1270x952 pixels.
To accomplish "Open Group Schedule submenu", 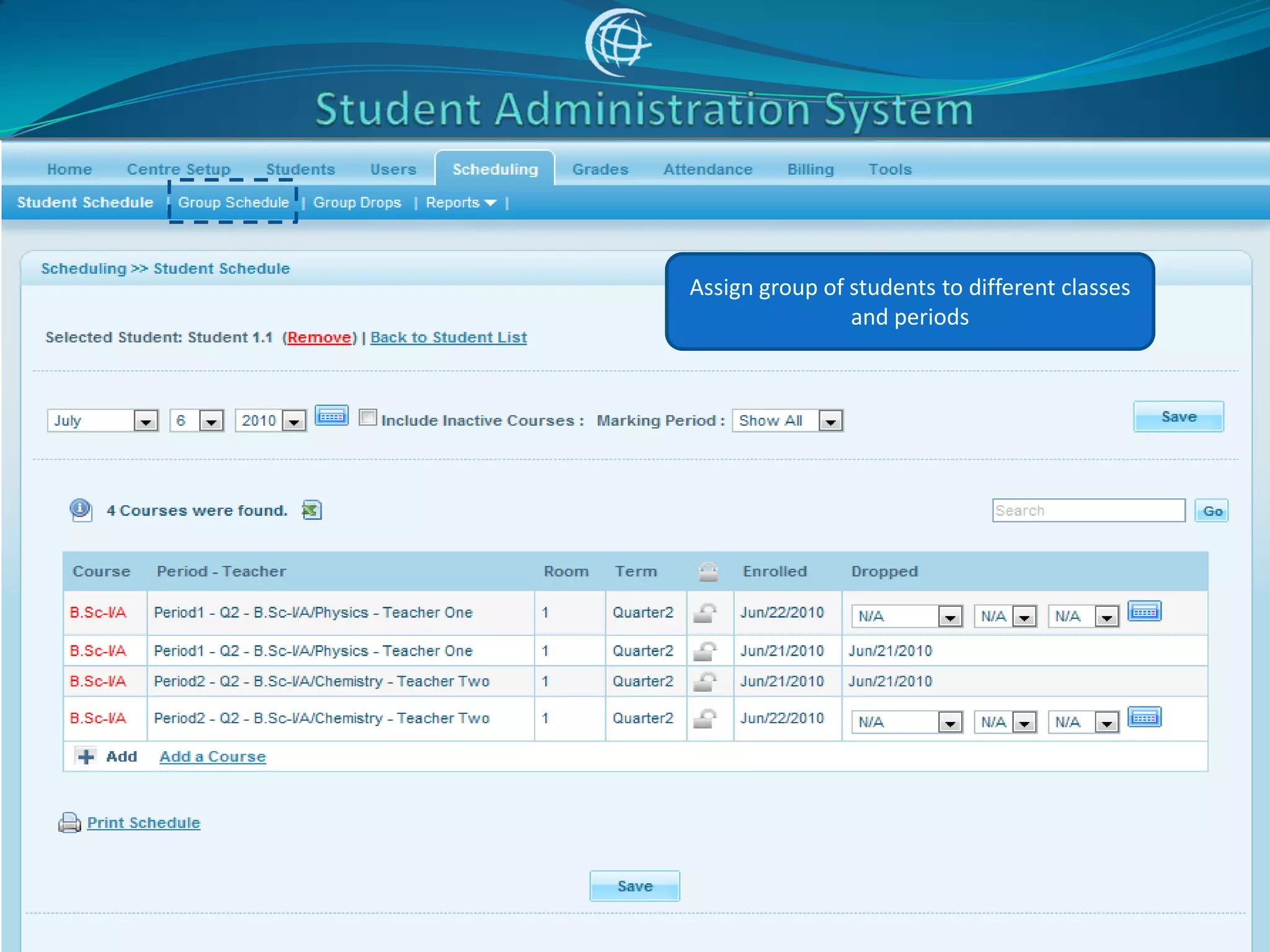I will [x=234, y=203].
